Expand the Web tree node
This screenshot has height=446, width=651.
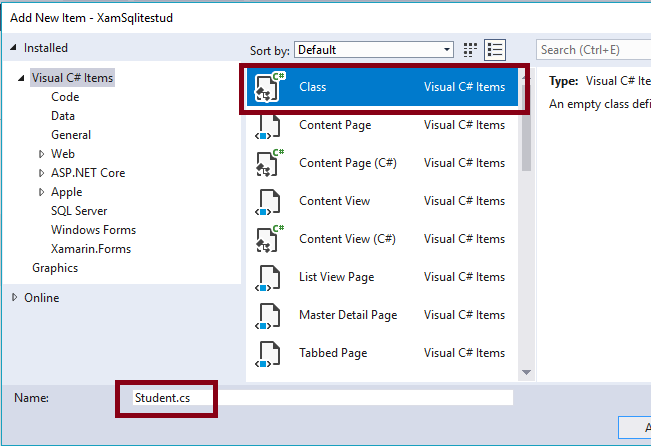point(41,154)
